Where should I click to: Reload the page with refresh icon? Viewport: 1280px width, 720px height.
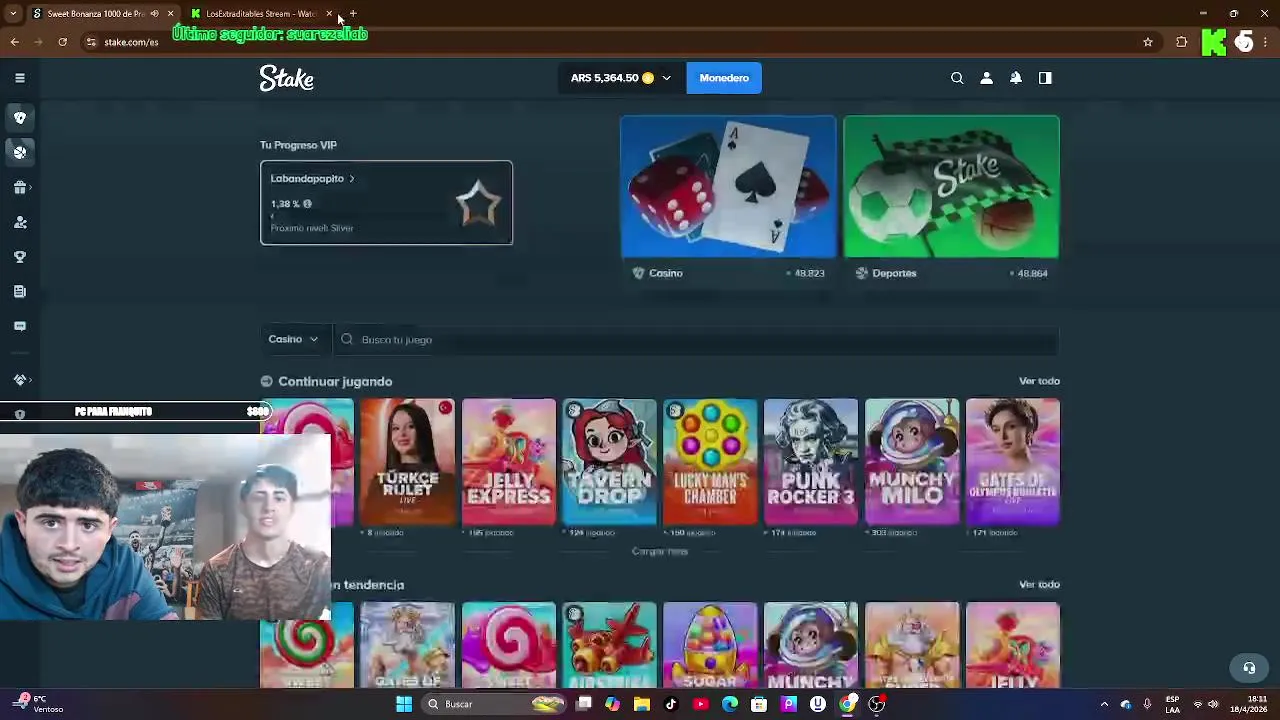[62, 42]
